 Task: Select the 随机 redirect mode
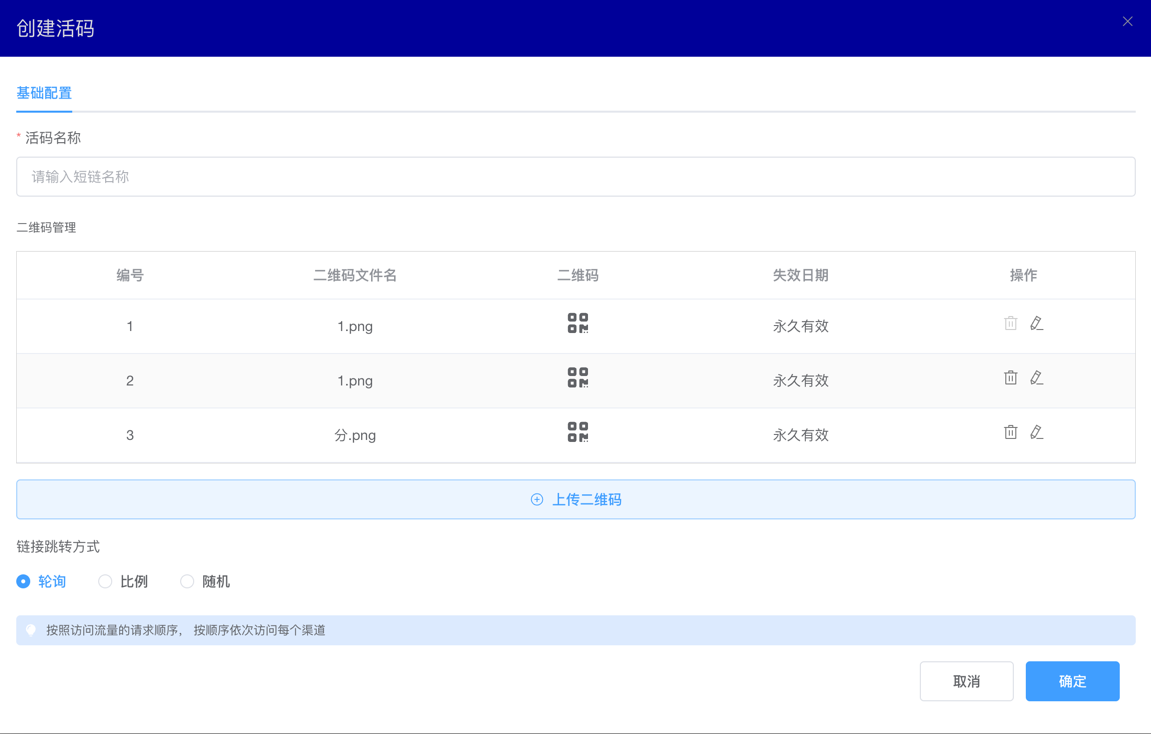tap(206, 581)
